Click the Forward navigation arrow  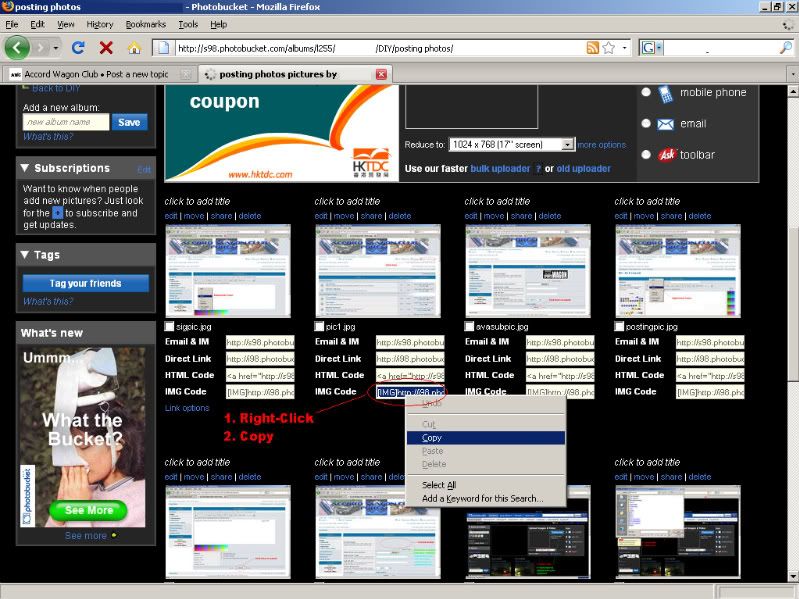click(41, 48)
